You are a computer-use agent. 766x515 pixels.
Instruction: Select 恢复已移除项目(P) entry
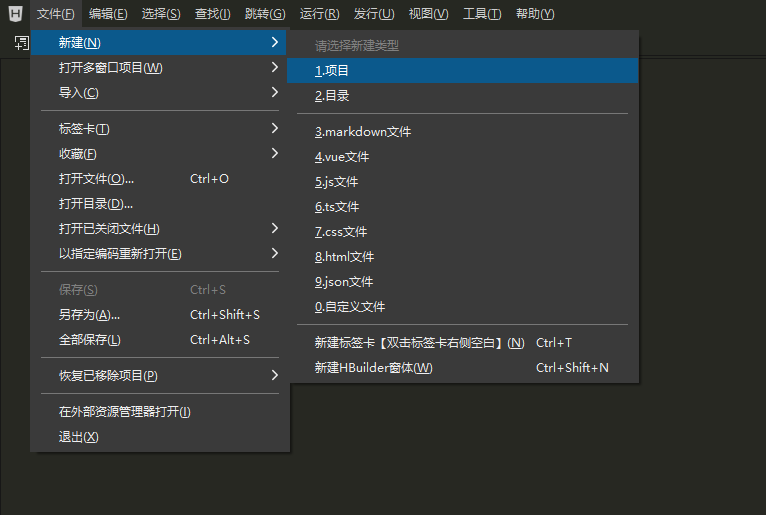click(x=160, y=375)
